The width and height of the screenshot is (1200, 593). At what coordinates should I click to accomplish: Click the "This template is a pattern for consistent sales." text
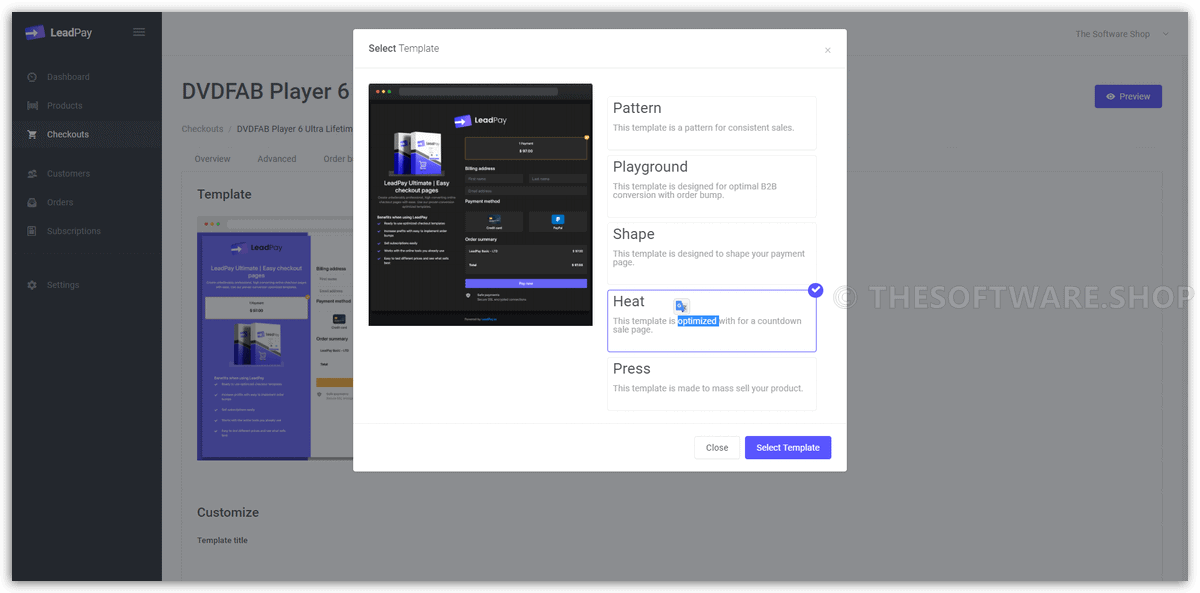tap(704, 128)
